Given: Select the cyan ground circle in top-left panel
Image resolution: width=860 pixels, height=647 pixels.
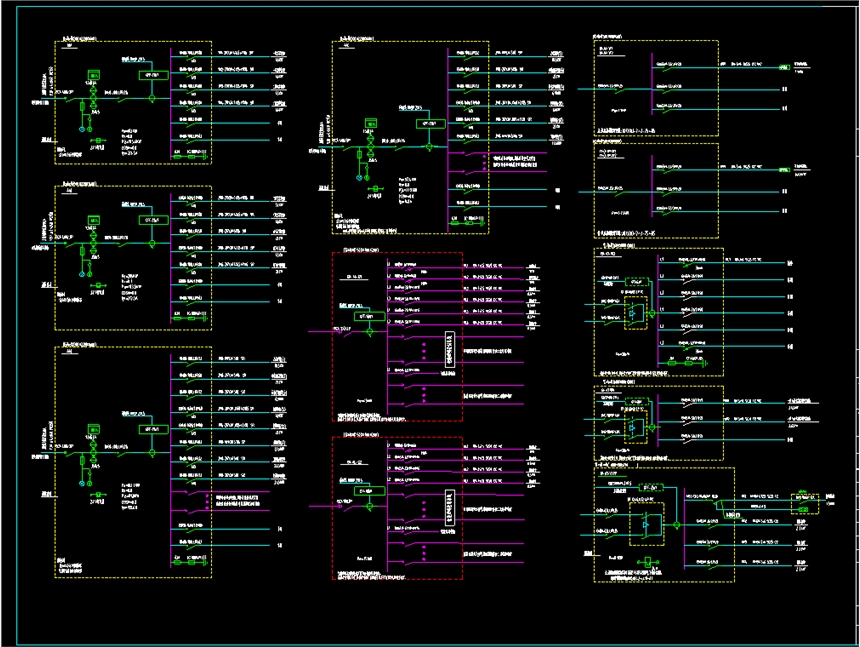Looking at the screenshot, I should (82, 128).
